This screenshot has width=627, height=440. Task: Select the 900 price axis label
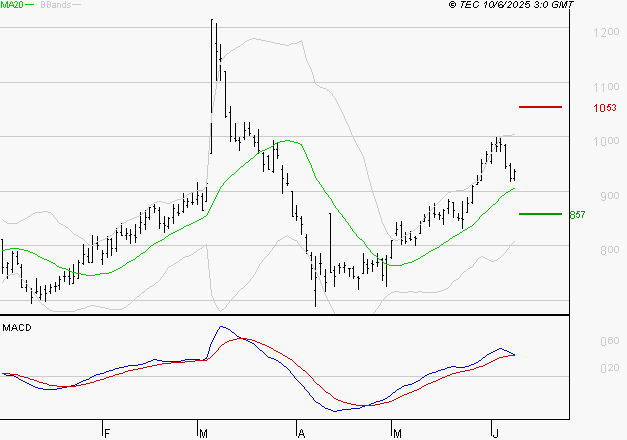[609, 196]
